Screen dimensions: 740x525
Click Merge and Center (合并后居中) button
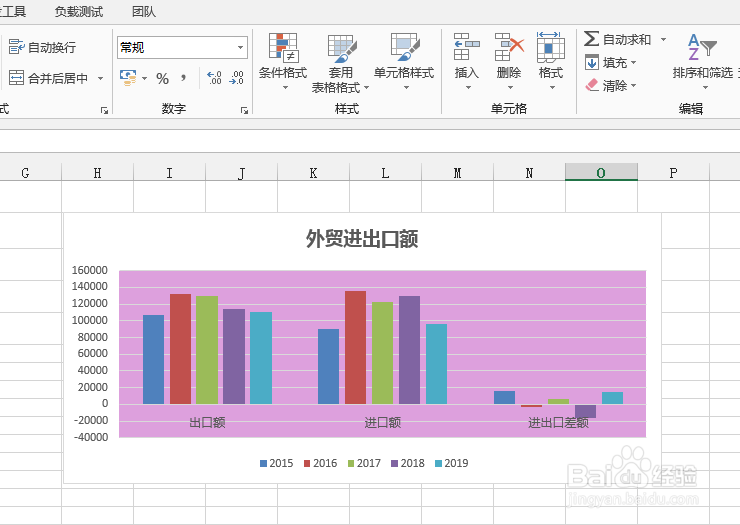click(49, 78)
